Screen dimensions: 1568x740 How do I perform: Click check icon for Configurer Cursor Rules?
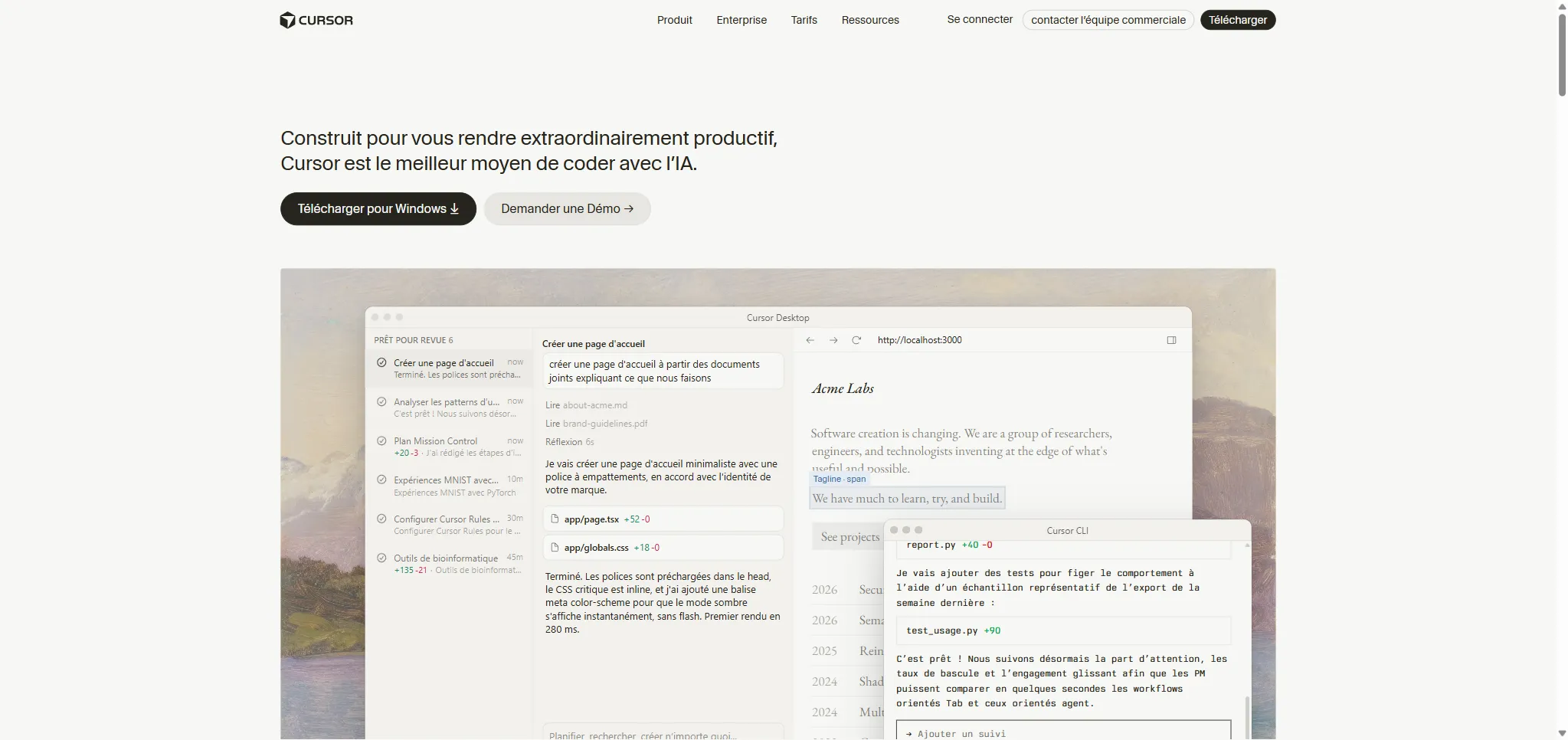[381, 519]
